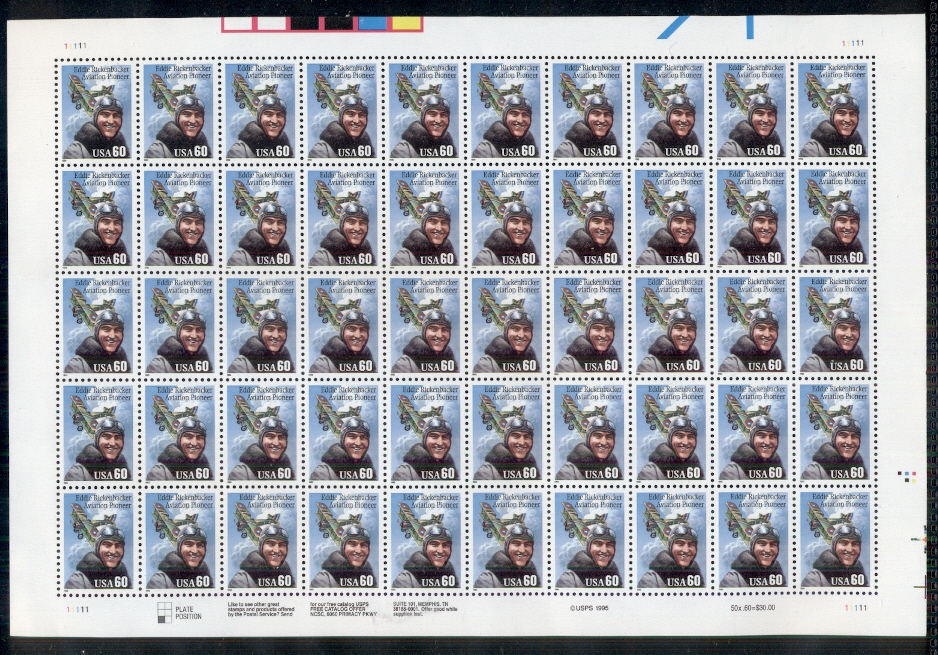This screenshot has width=938, height=655.
Task: Click the small multicolor registration dots on right margin
Action: point(907,477)
